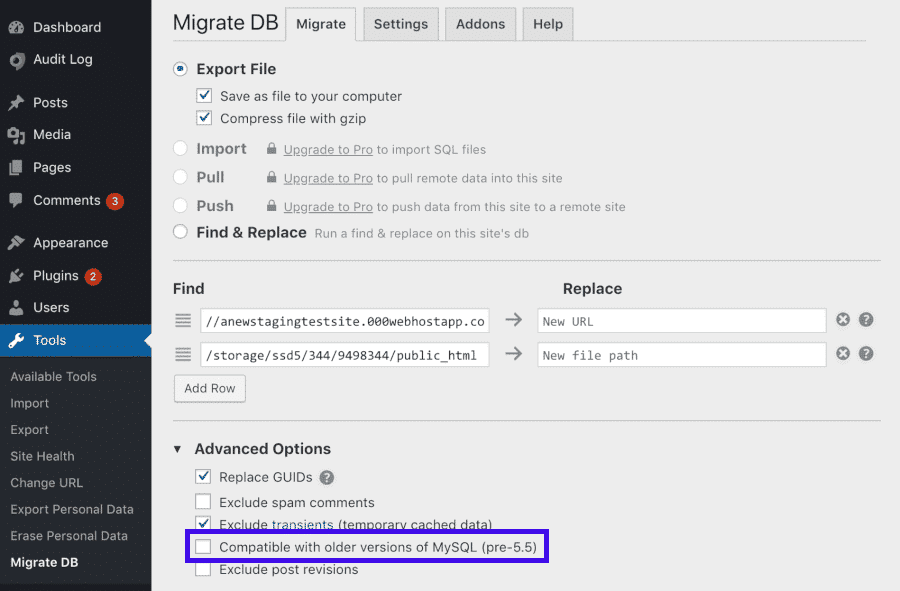Collapse the Advanced Options section
The height and width of the screenshot is (591, 900).
[x=177, y=449]
